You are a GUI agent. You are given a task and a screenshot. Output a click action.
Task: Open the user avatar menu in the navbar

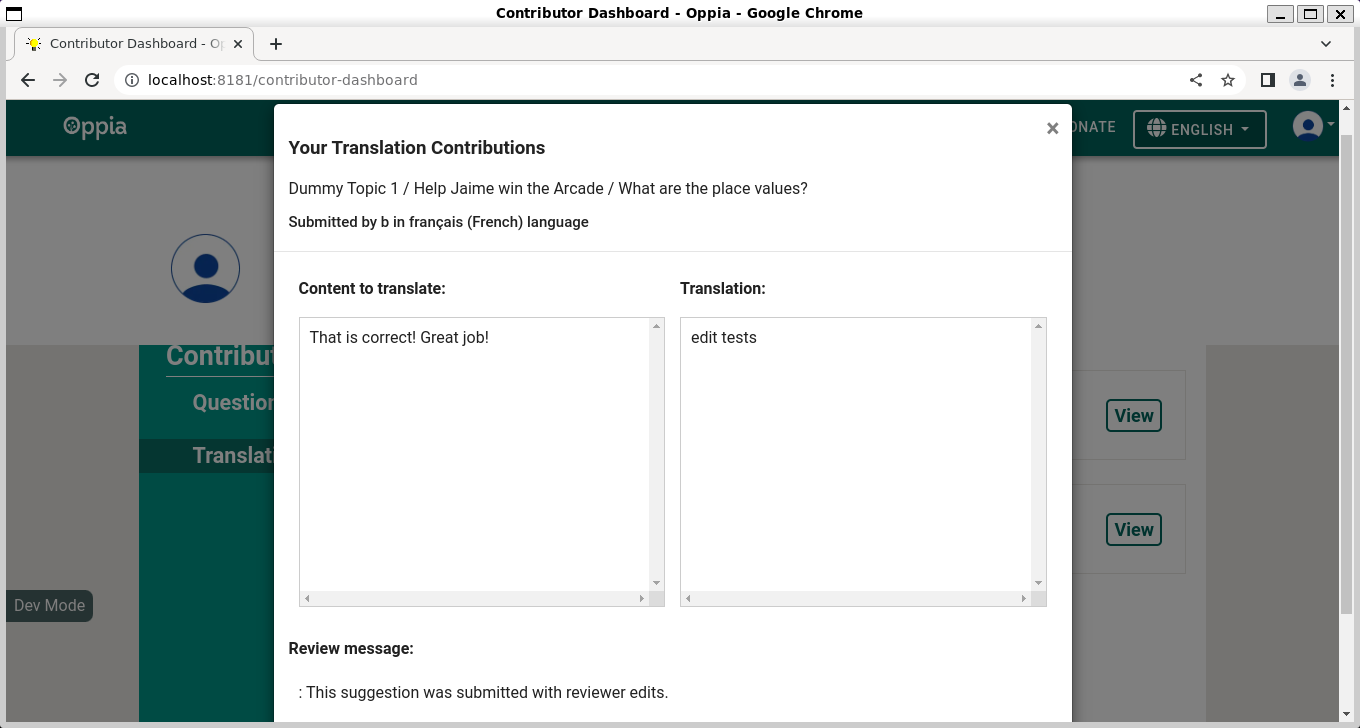[x=1310, y=126]
